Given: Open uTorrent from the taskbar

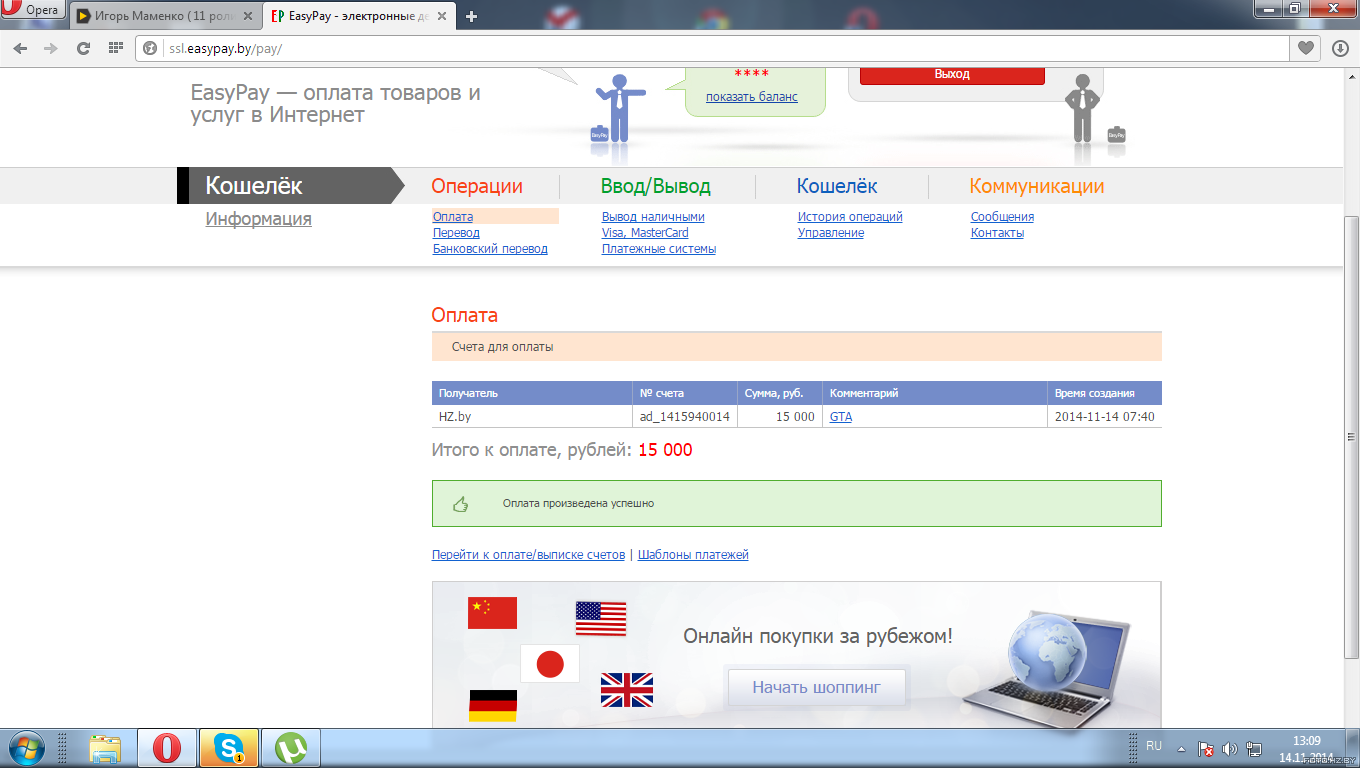Looking at the screenshot, I should 291,748.
